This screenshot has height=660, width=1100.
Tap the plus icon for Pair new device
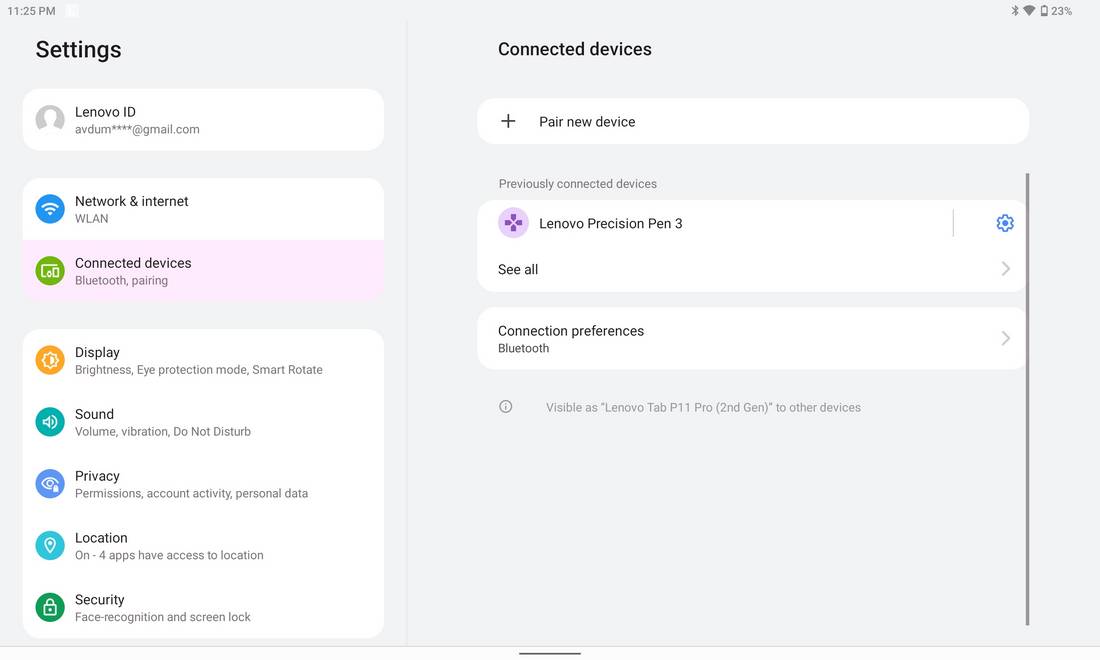[x=508, y=121]
